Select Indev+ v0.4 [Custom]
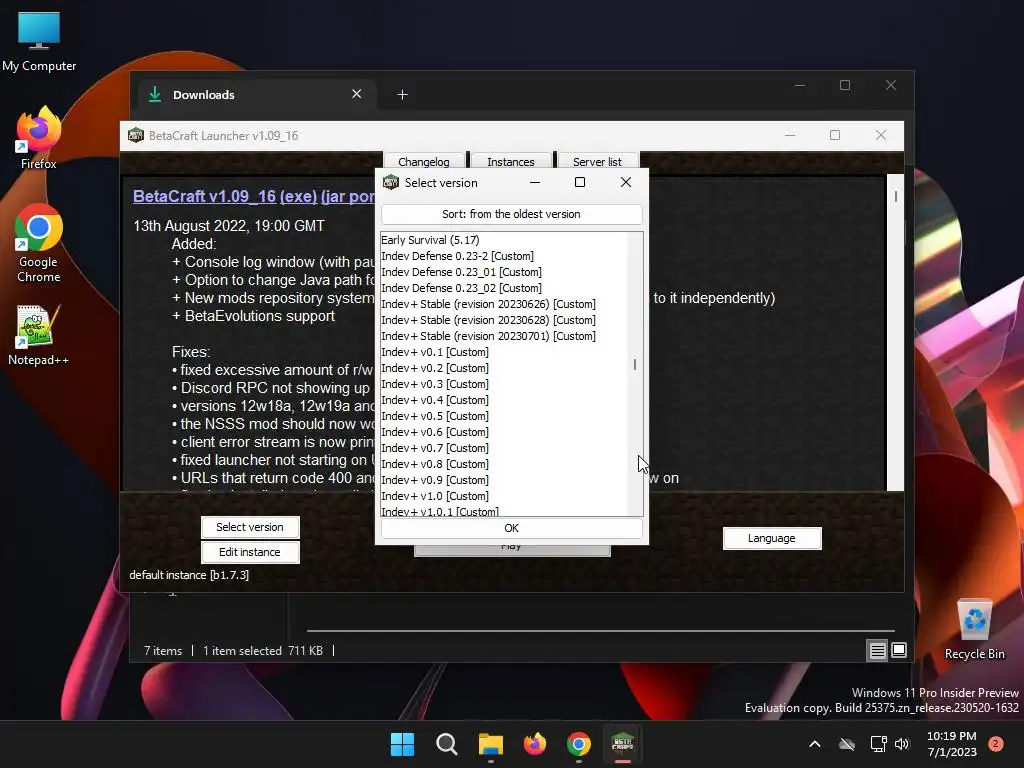The image size is (1024, 768). (x=504, y=400)
